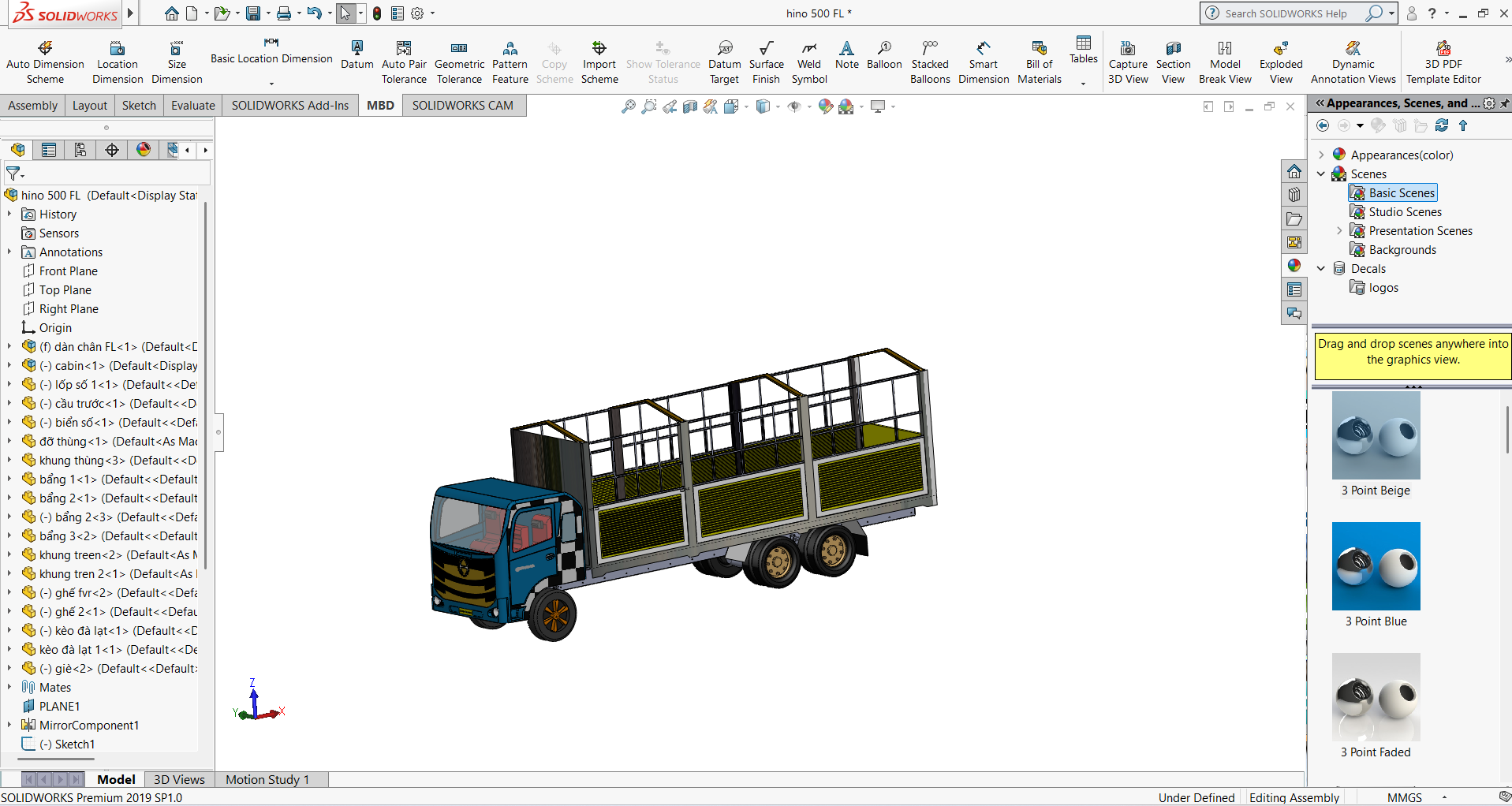
Task: Add a Note annotation
Action: 846,55
